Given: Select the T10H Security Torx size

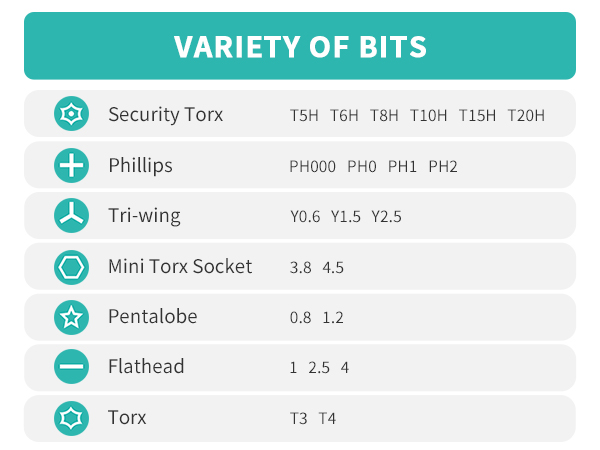Looking at the screenshot, I should pyautogui.click(x=428, y=116).
